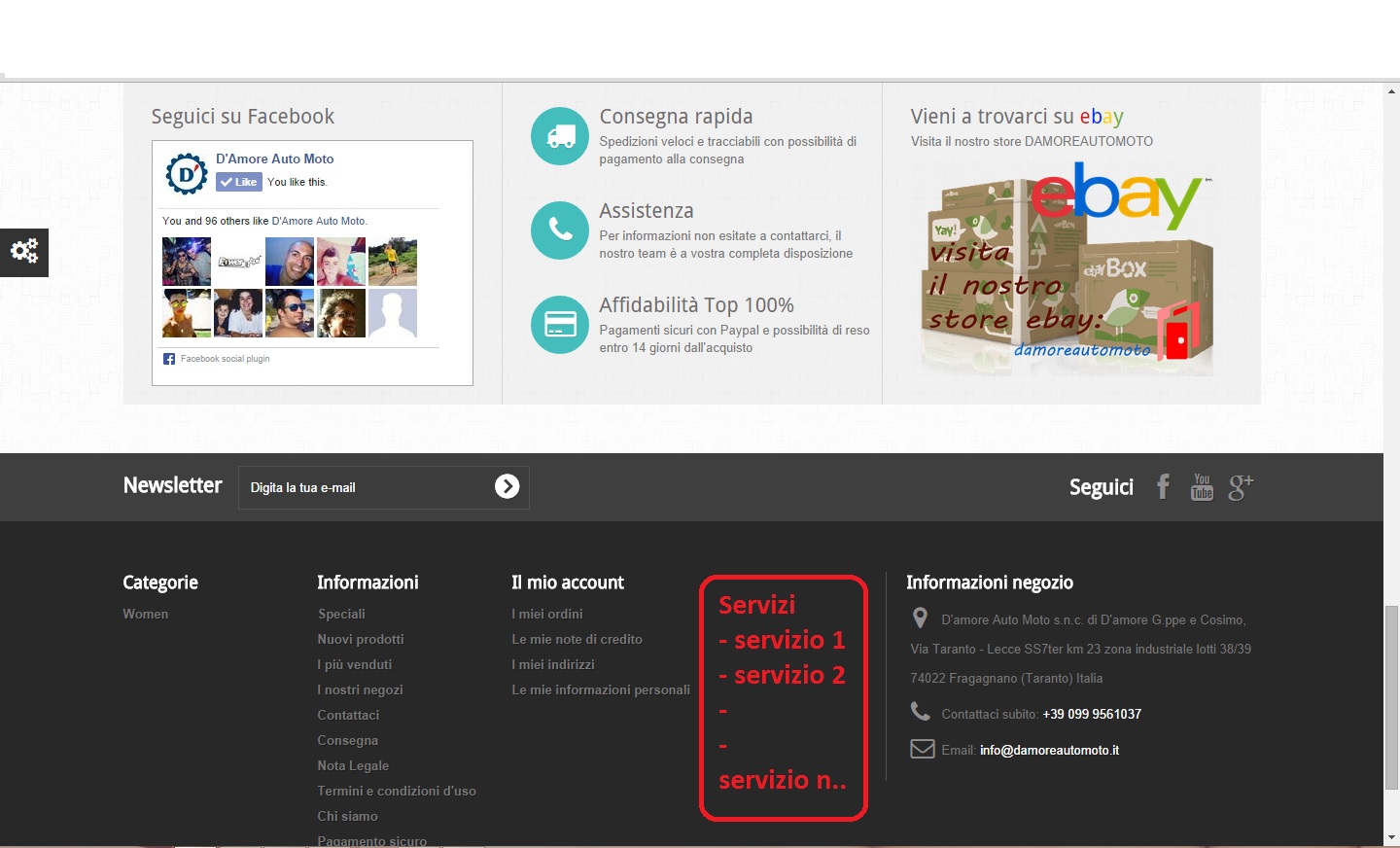This screenshot has height=848, width=1400.
Task: Open the Google Plus icon in Seguici
Action: tap(1242, 486)
